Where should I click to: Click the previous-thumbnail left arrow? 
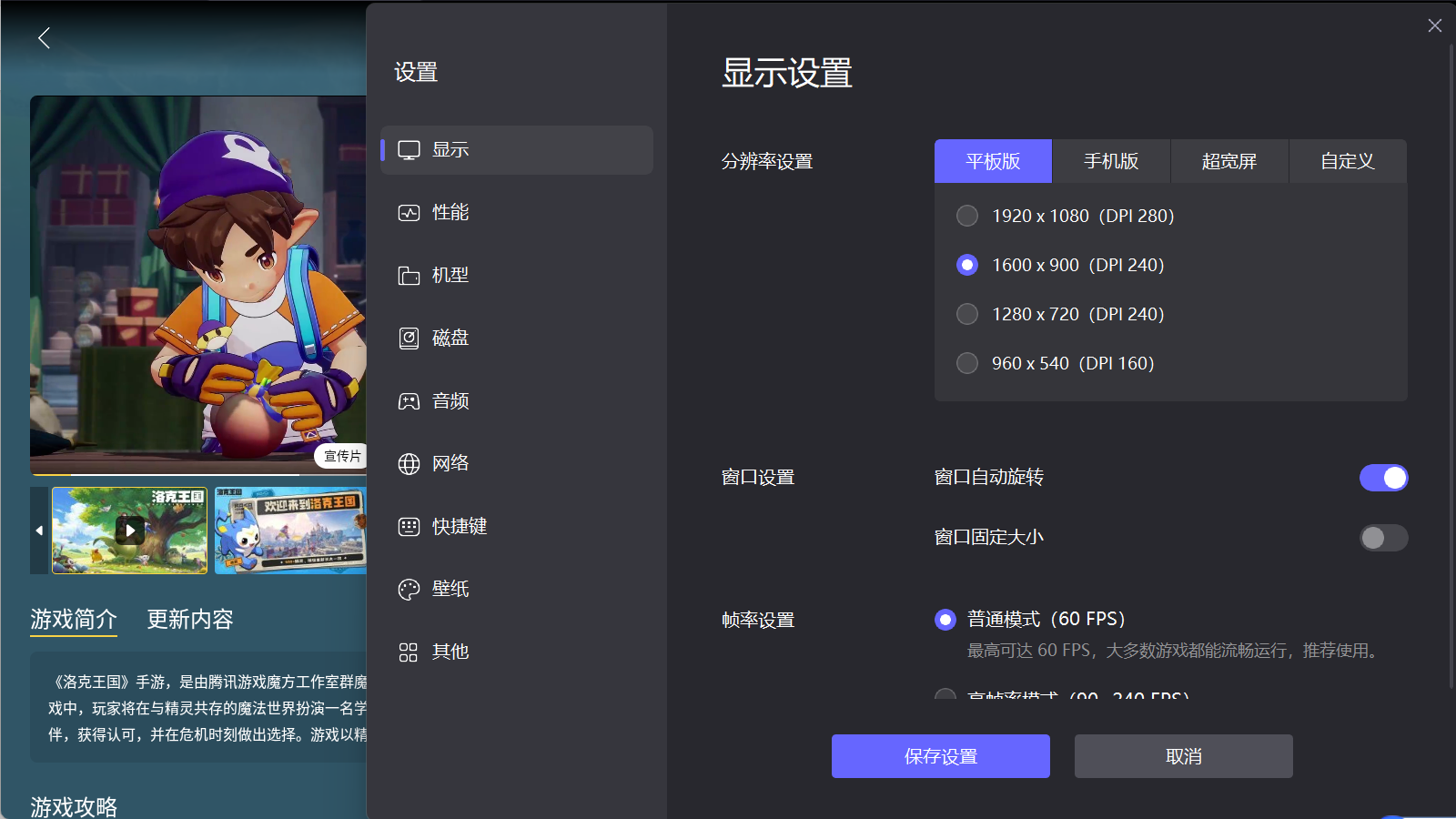click(x=39, y=531)
